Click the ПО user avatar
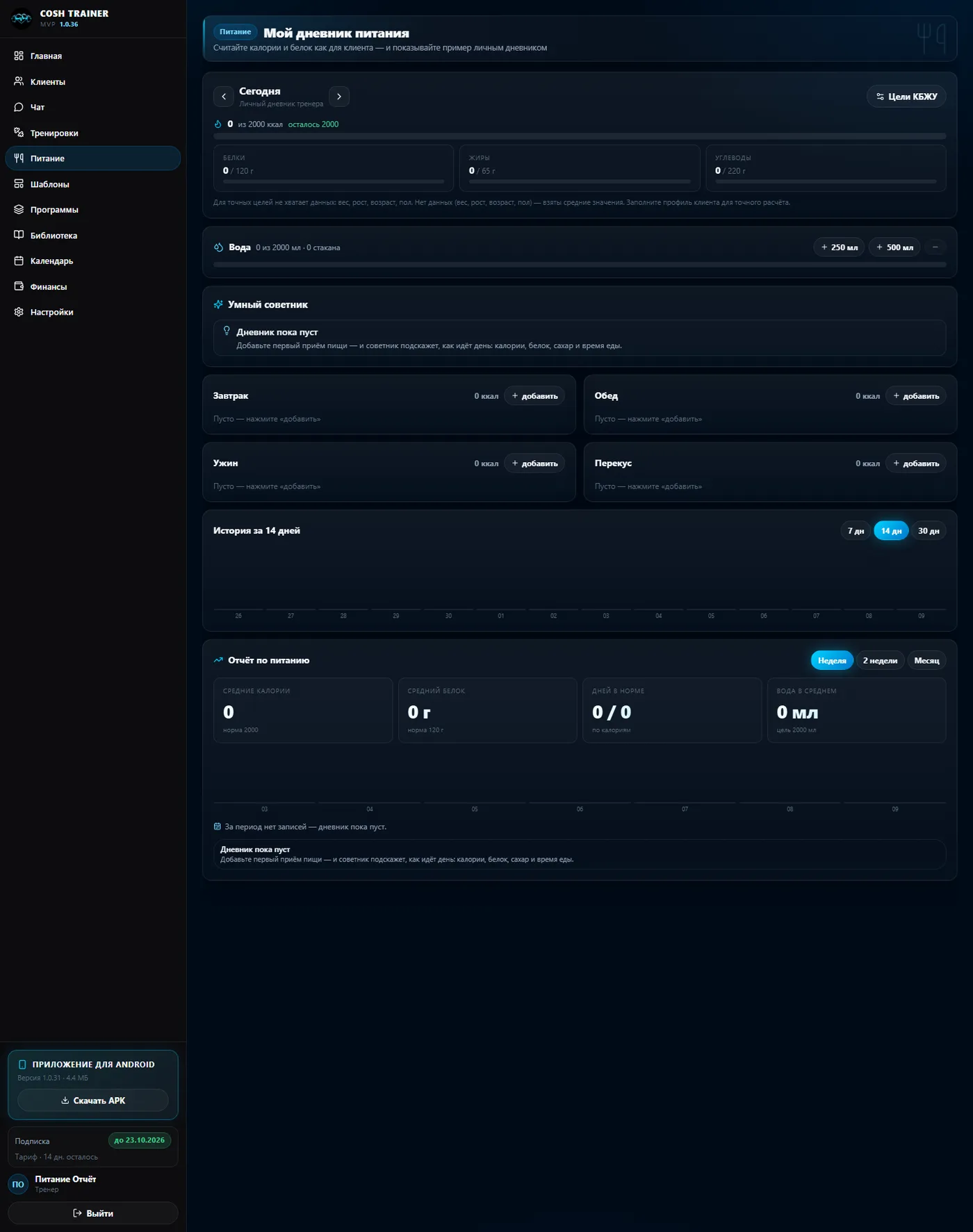Screen dimensions: 973x1232 18,1184
